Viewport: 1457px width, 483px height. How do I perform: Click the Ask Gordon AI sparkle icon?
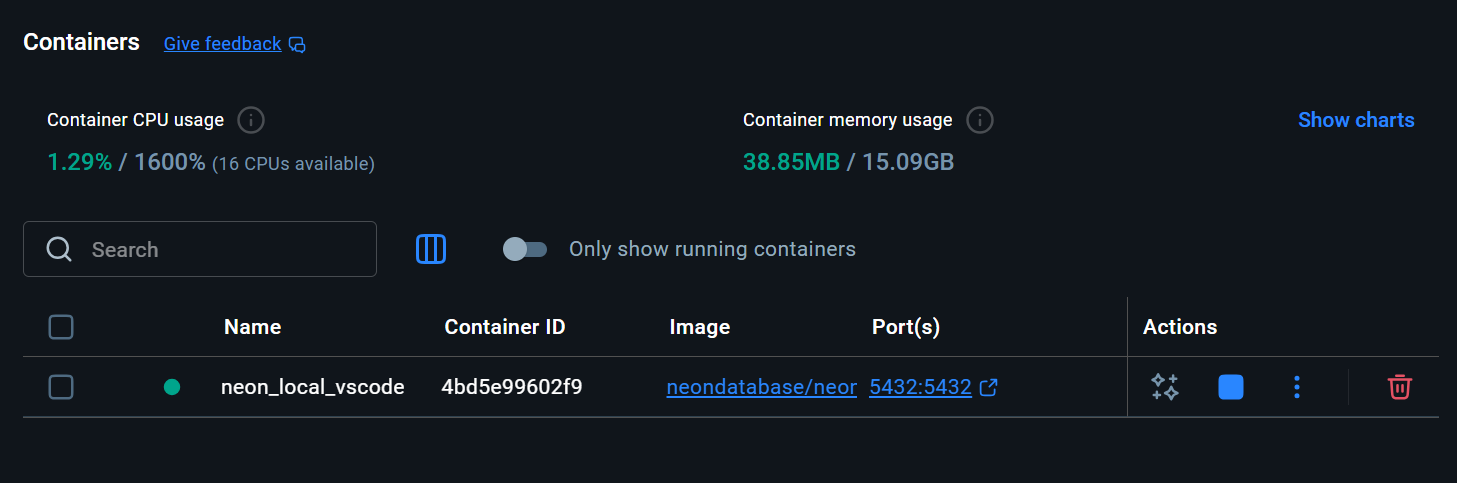coord(1164,387)
